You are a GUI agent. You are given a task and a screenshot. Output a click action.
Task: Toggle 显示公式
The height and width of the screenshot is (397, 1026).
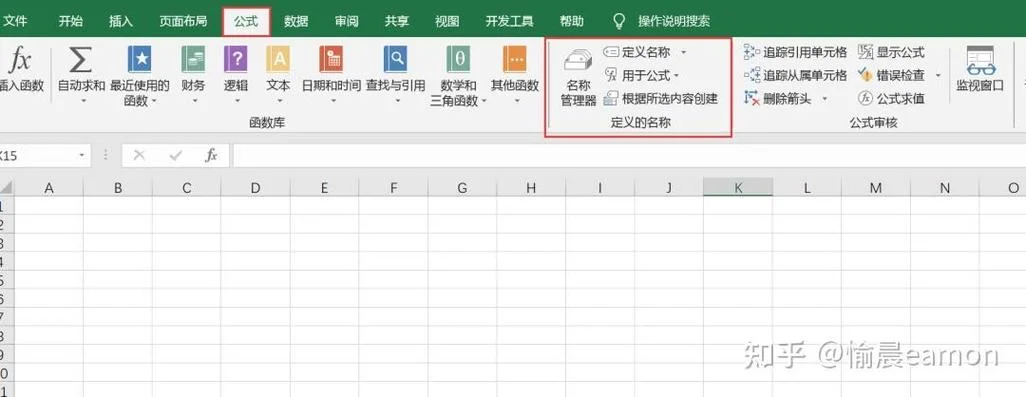click(891, 52)
